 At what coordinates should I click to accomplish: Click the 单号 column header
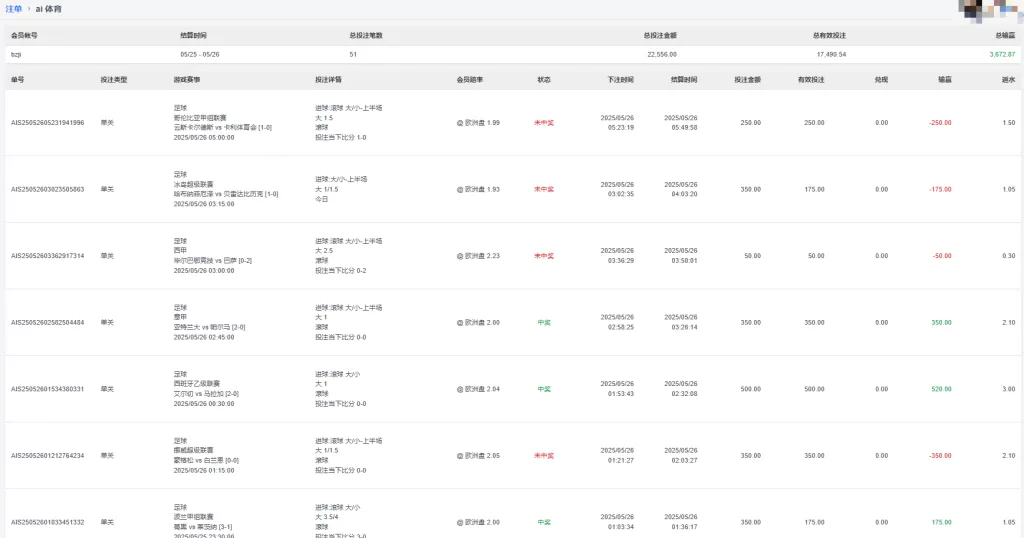tap(18, 80)
